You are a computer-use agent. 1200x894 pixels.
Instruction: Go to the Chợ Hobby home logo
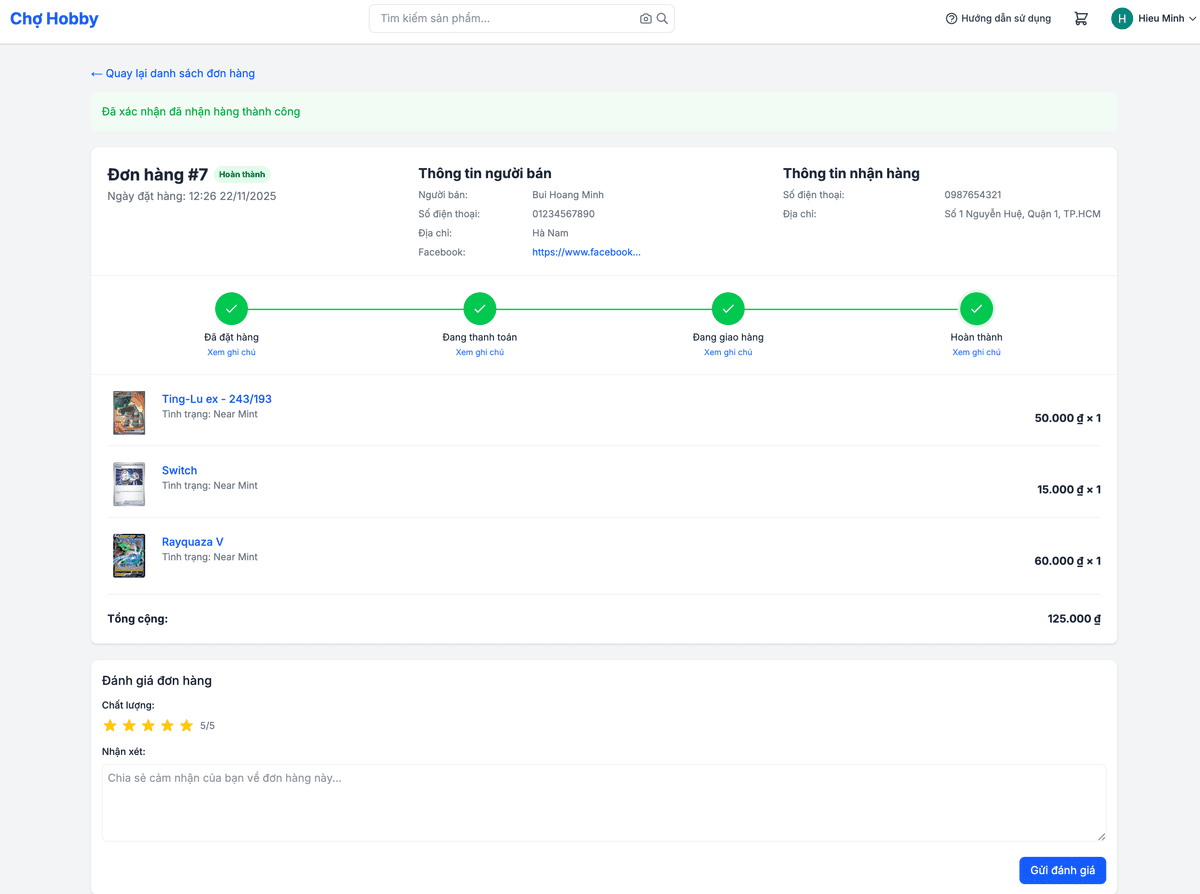coord(54,19)
